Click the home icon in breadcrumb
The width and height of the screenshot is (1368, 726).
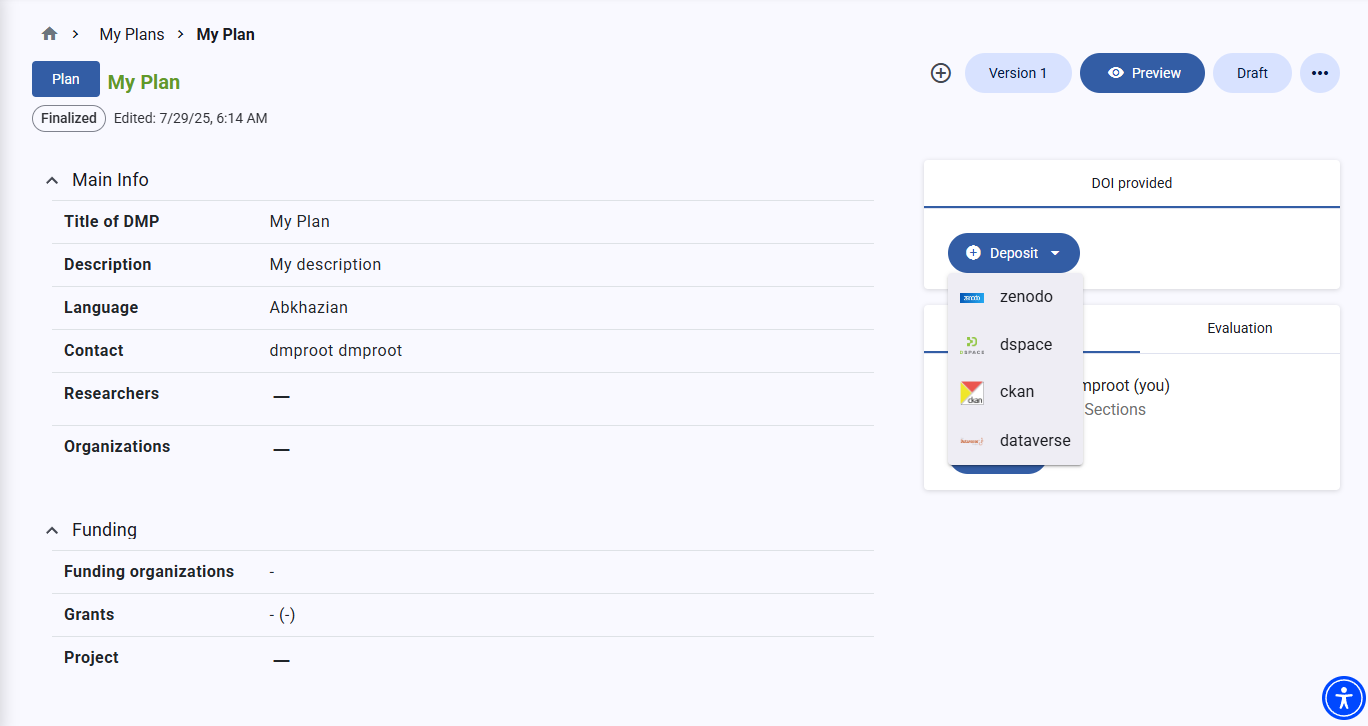[x=50, y=34]
